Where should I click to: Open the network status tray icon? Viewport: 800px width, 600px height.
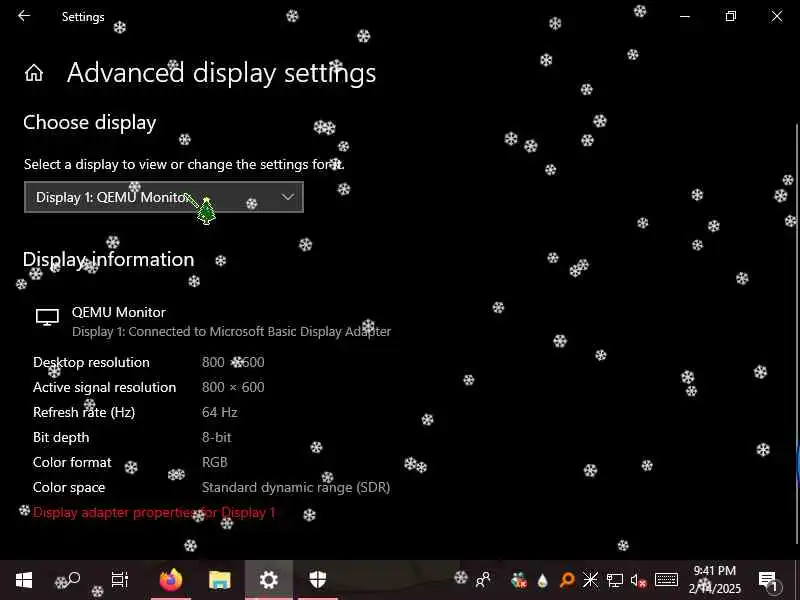pyautogui.click(x=614, y=580)
